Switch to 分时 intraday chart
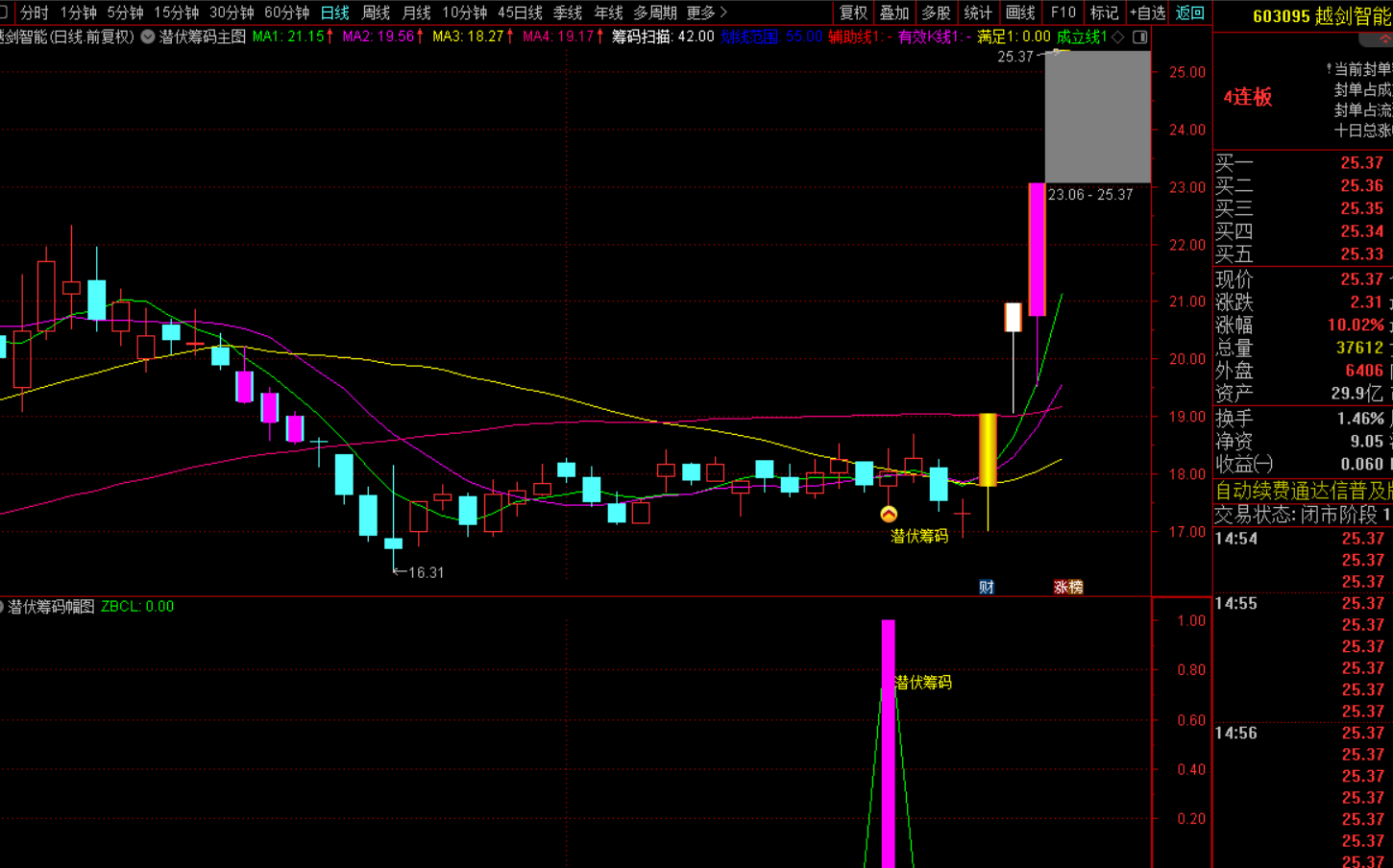The image size is (1393, 868). (35, 12)
